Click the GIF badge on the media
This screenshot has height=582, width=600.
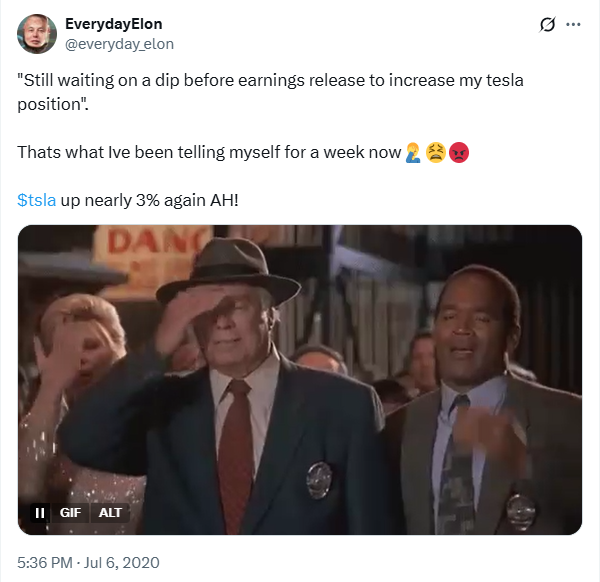click(x=70, y=512)
